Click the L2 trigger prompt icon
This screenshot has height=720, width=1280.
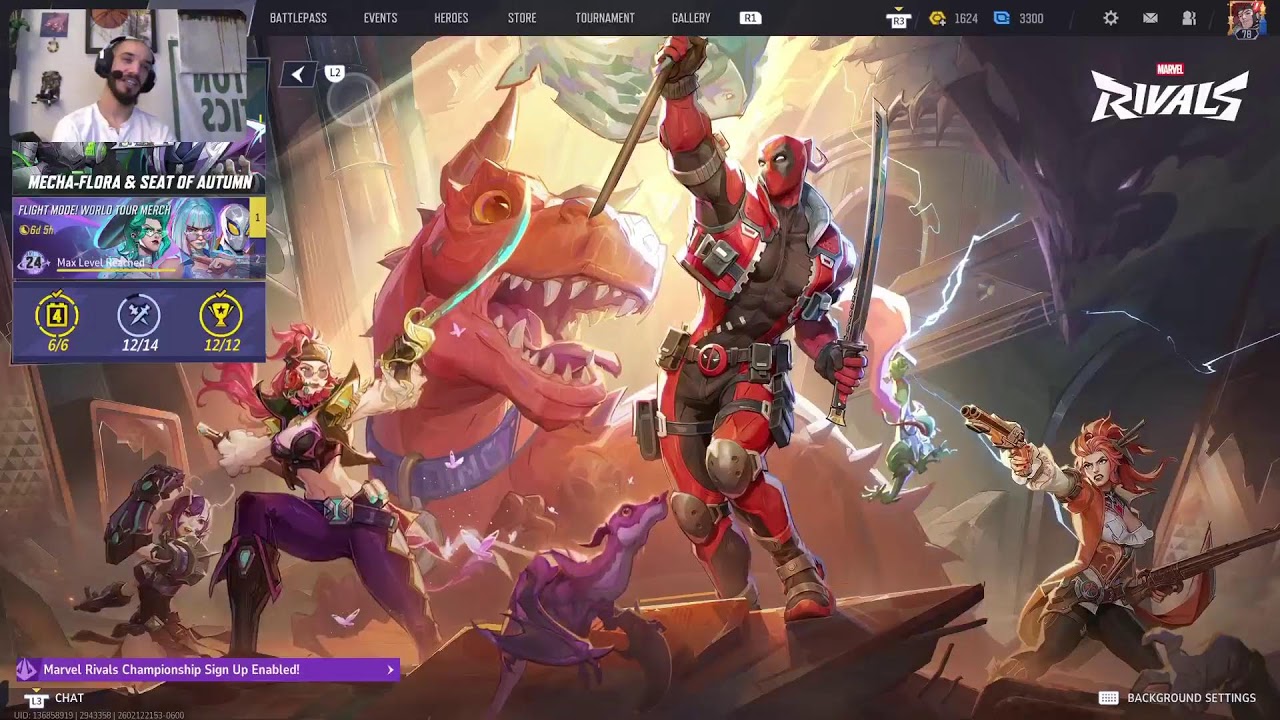click(x=335, y=73)
